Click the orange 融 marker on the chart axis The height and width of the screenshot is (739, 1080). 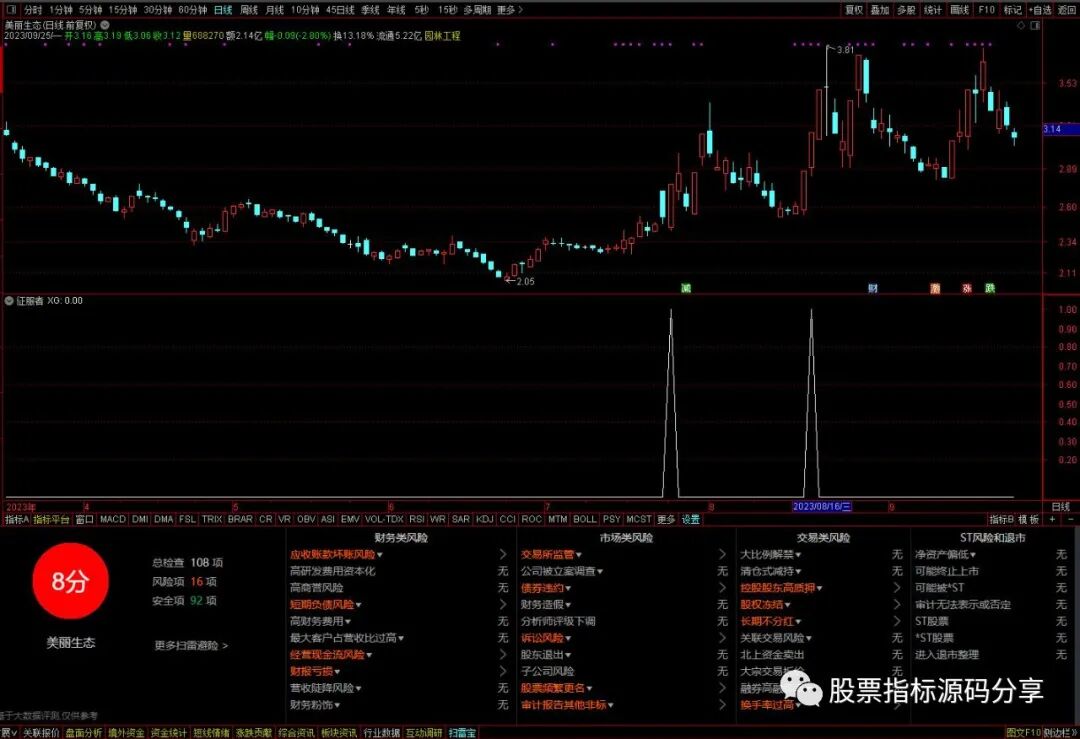[x=935, y=288]
